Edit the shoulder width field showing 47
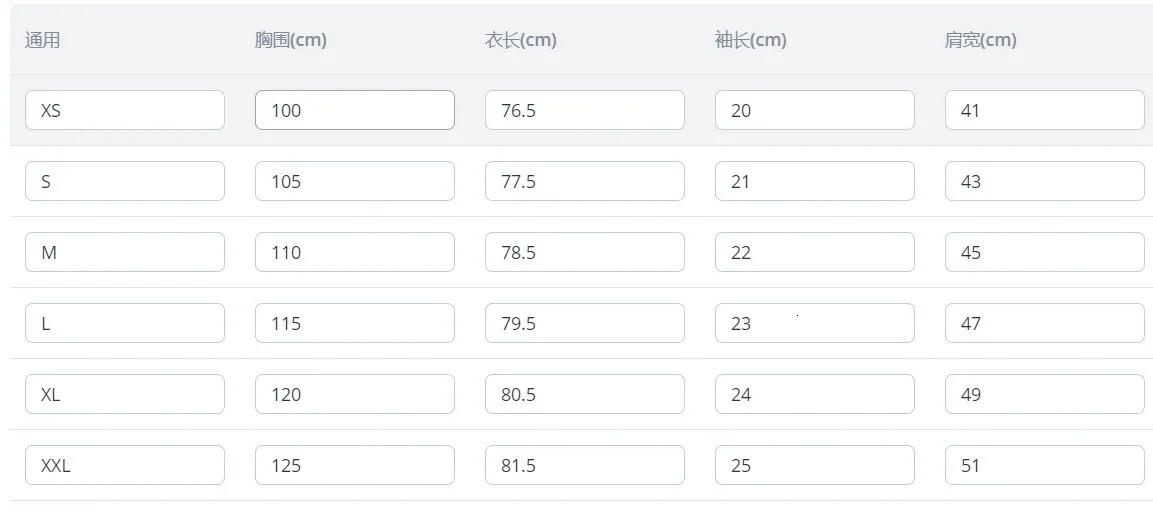1153x518 pixels. pos(1044,323)
